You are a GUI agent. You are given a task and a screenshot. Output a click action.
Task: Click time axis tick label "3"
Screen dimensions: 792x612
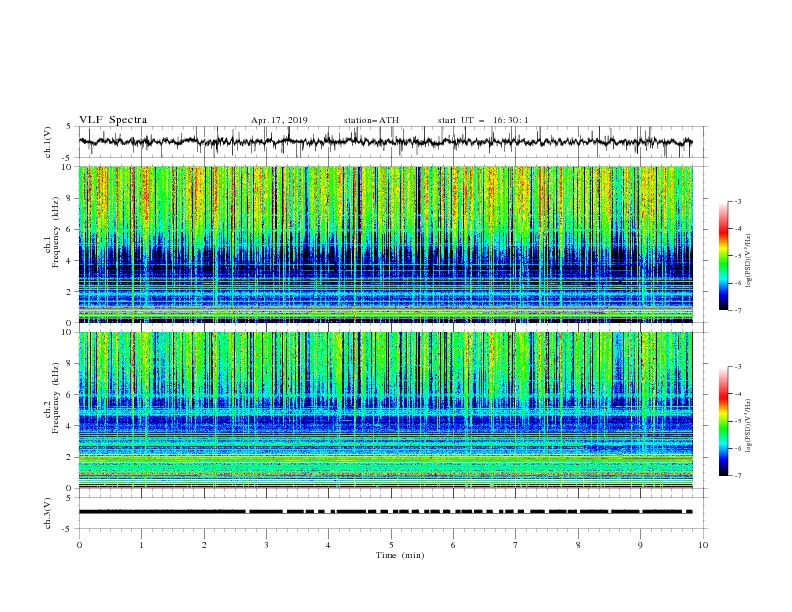pos(266,545)
